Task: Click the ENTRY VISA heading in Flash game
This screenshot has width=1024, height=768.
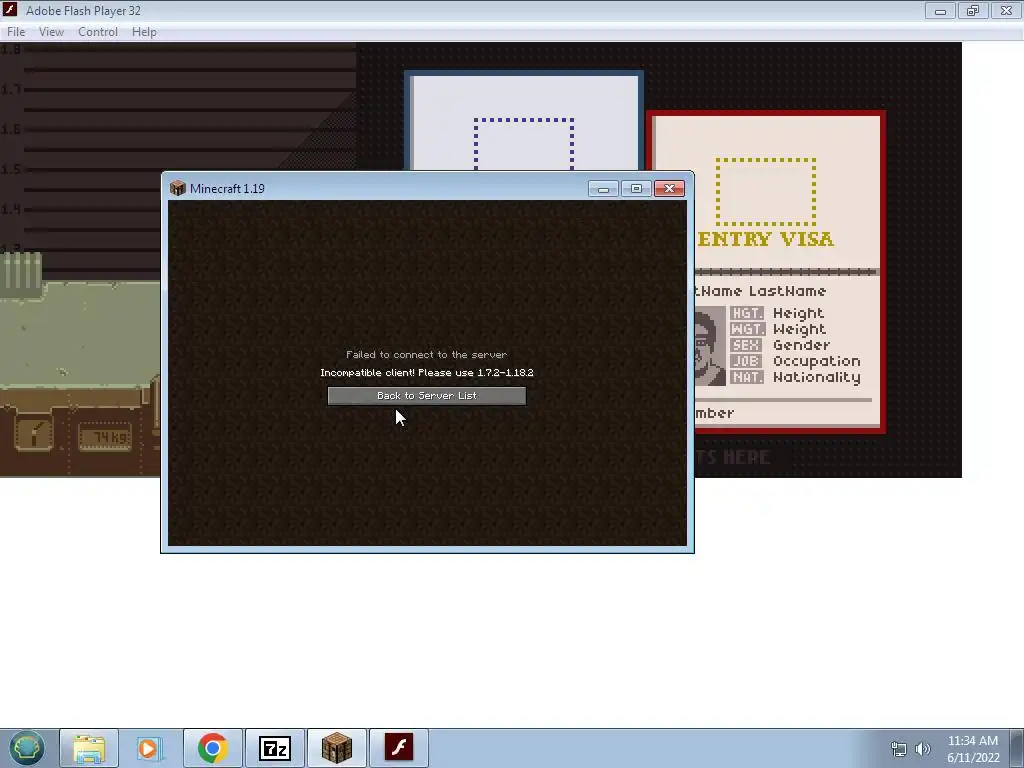Action: pos(765,239)
